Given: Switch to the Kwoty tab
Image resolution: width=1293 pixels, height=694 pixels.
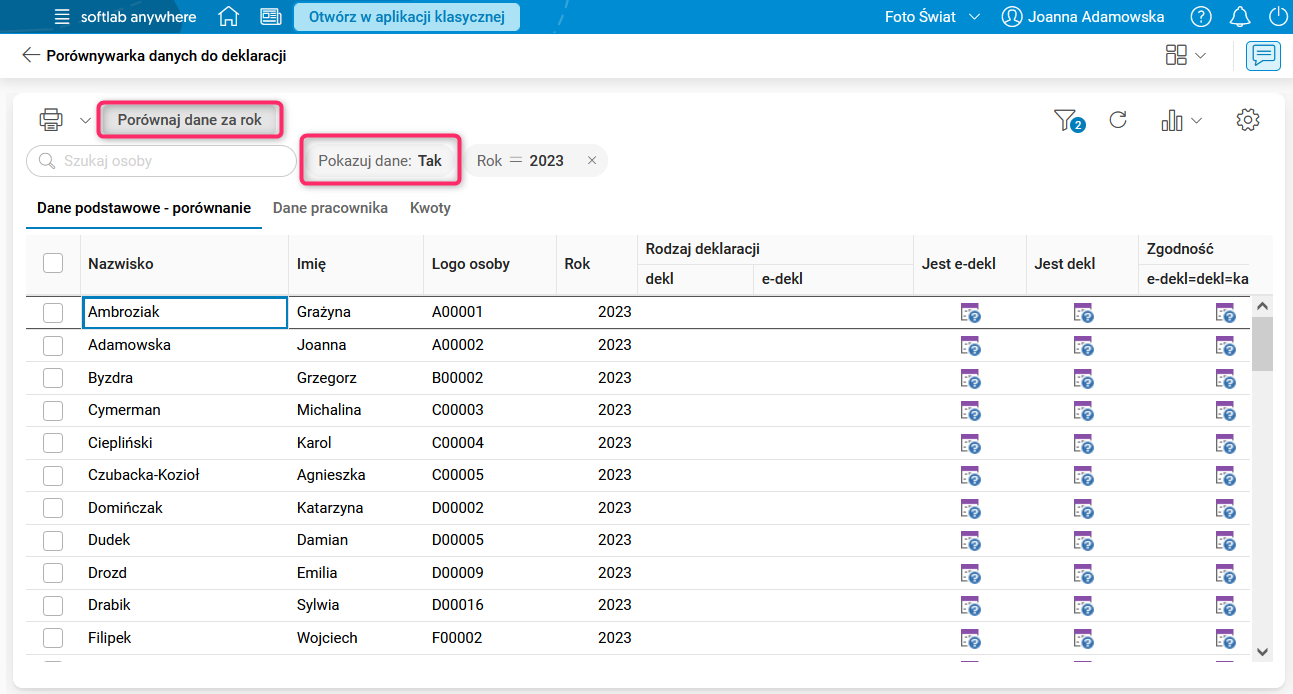Looking at the screenshot, I should pos(430,208).
